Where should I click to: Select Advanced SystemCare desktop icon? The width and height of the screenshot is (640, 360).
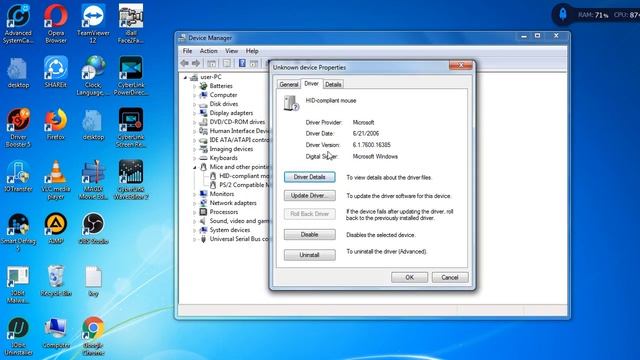[18, 24]
